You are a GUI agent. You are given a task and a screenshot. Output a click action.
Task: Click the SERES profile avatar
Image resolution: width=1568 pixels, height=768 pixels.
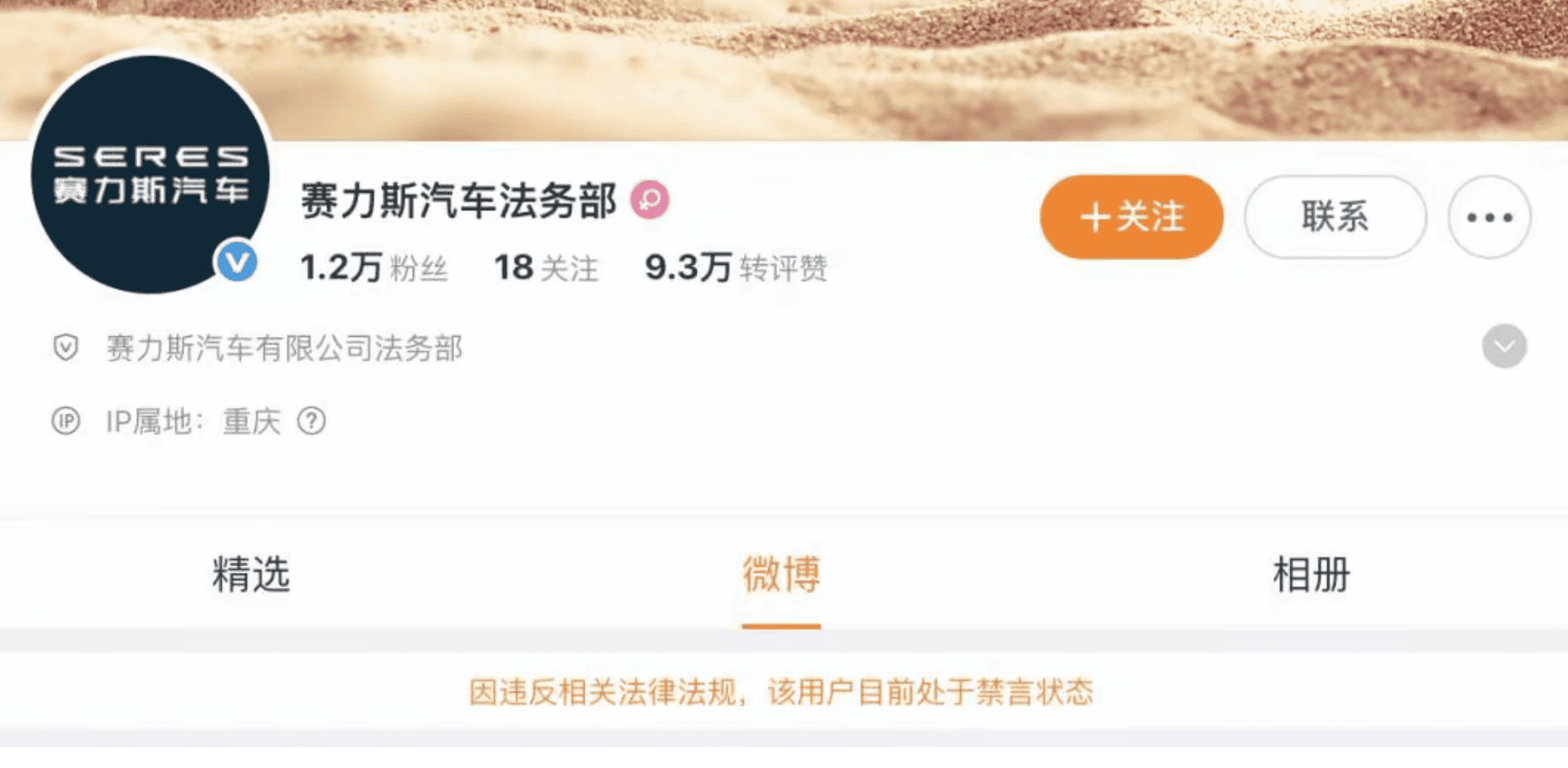150,174
